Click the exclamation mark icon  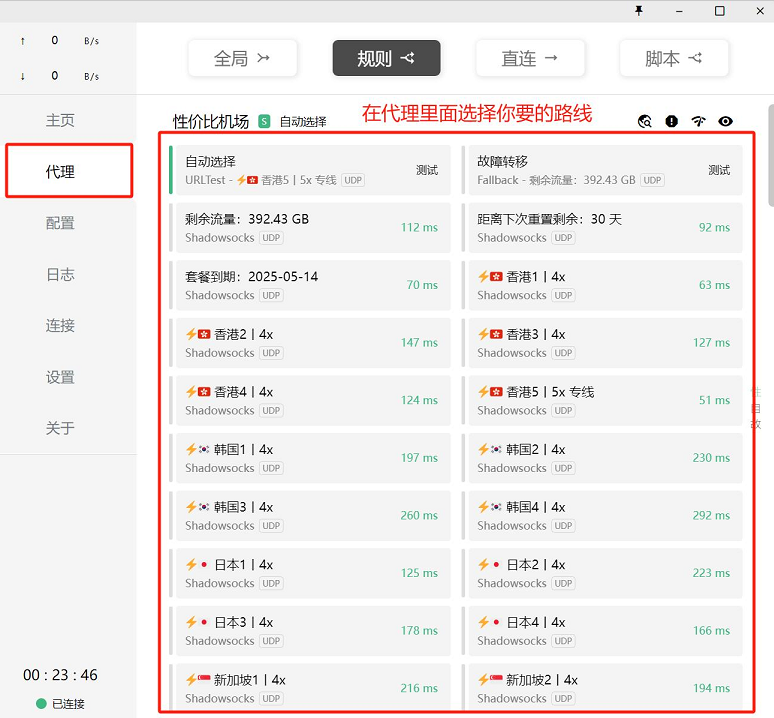tap(671, 121)
